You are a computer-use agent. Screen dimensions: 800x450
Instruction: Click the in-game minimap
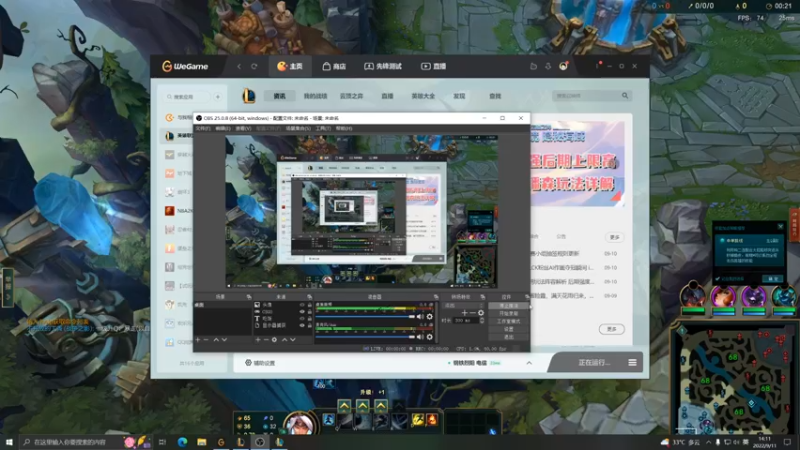point(733,380)
